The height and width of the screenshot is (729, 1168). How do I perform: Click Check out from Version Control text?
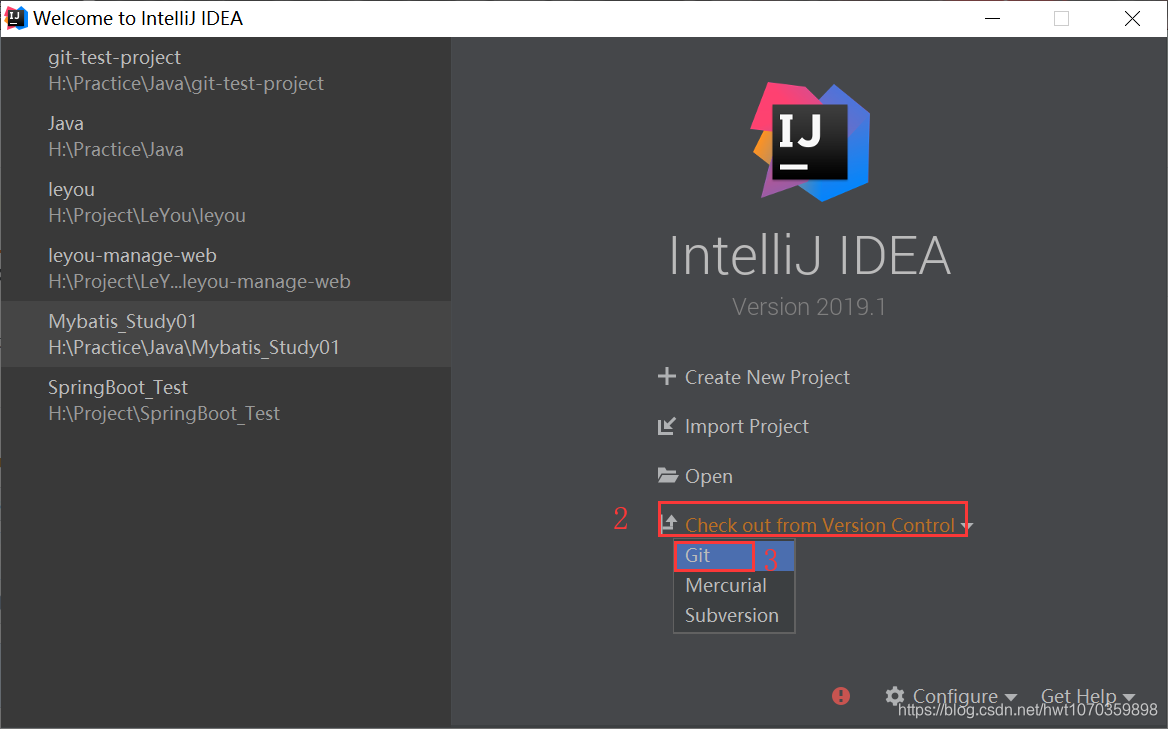pyautogui.click(x=819, y=525)
